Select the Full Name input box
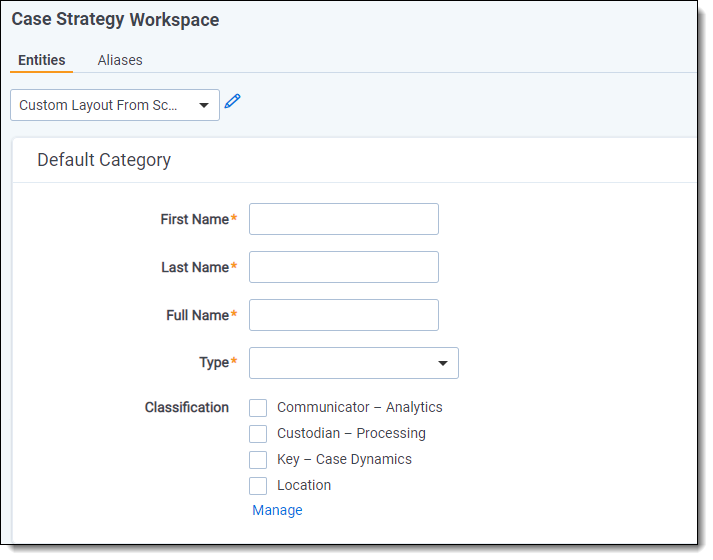713x560 pixels. click(344, 315)
